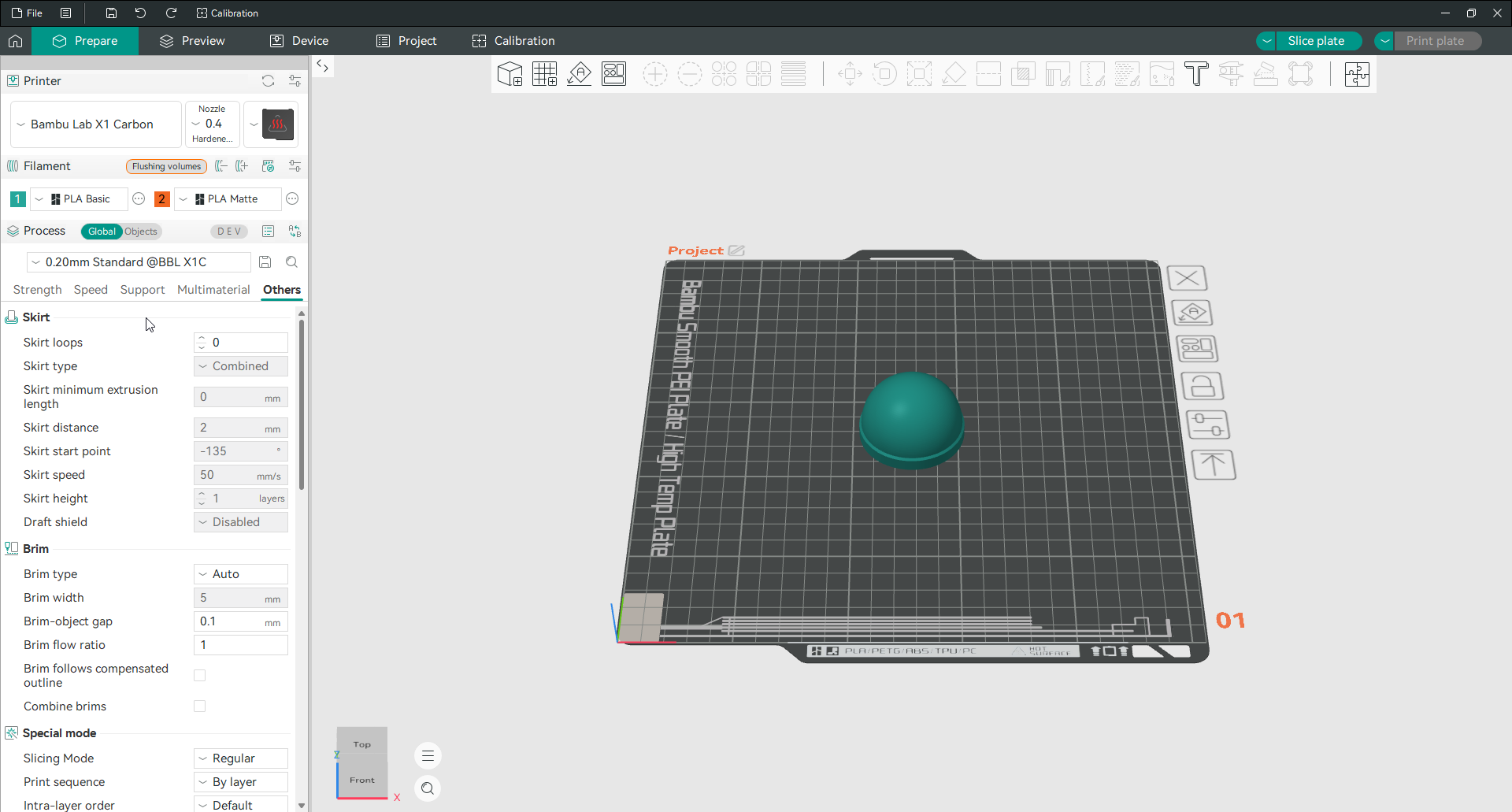Open the Brim type Auto dropdown
This screenshot has width=1512, height=812.
tap(241, 574)
